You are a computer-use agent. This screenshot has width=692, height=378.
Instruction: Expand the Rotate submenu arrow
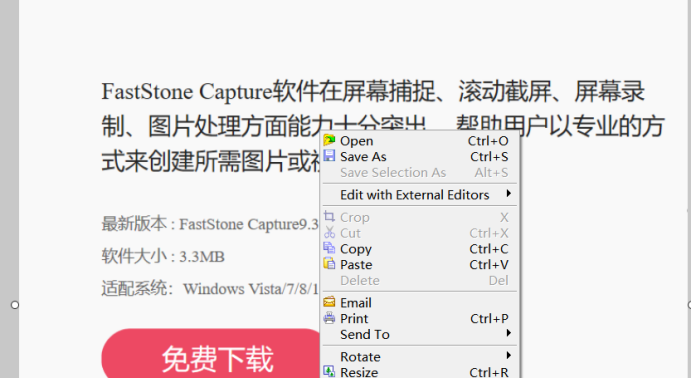[x=509, y=356]
